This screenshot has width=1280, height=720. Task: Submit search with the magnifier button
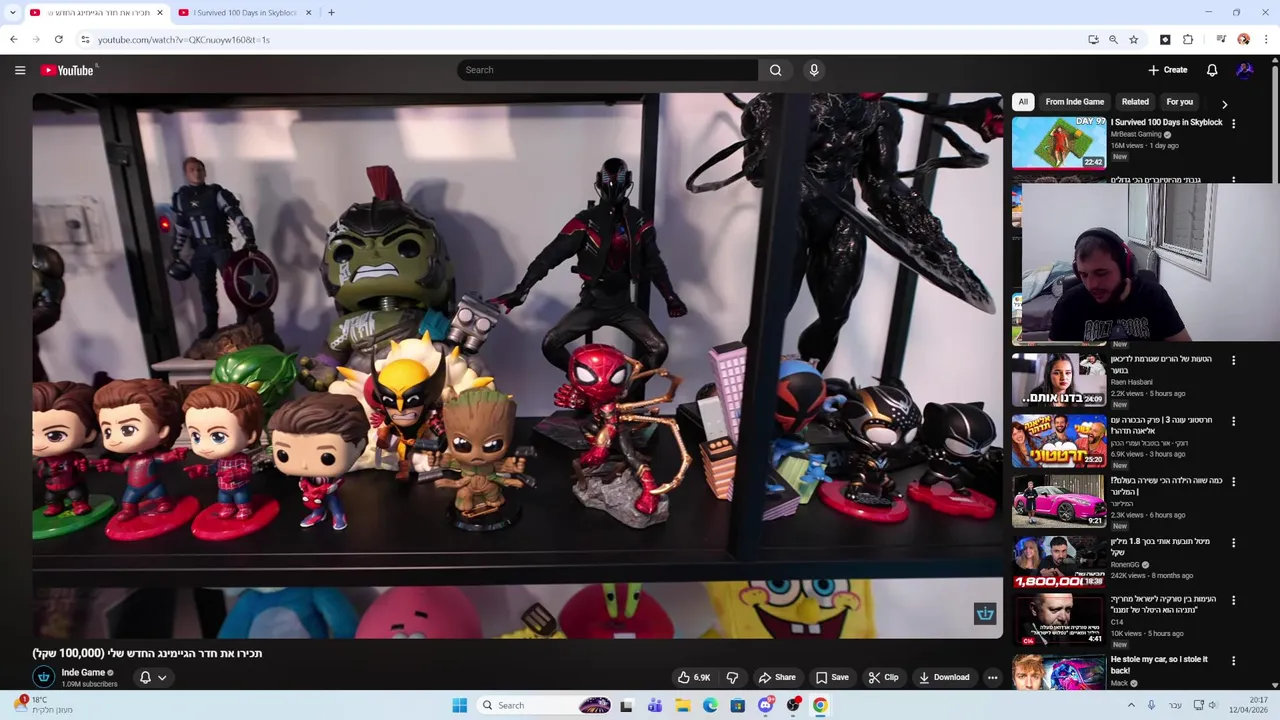coord(775,70)
